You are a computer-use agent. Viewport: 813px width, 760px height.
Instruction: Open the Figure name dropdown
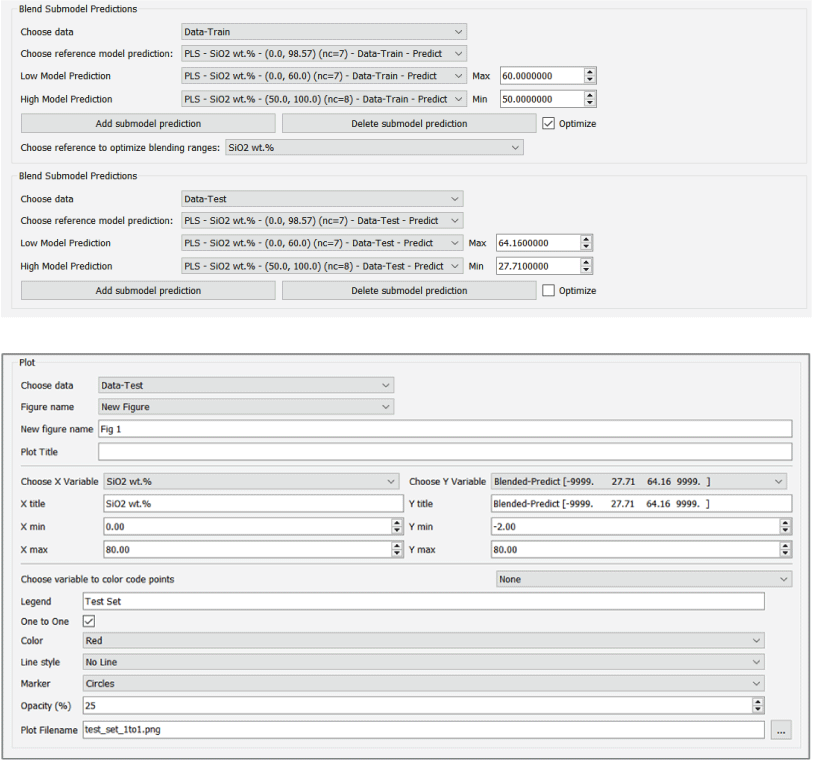[245, 407]
